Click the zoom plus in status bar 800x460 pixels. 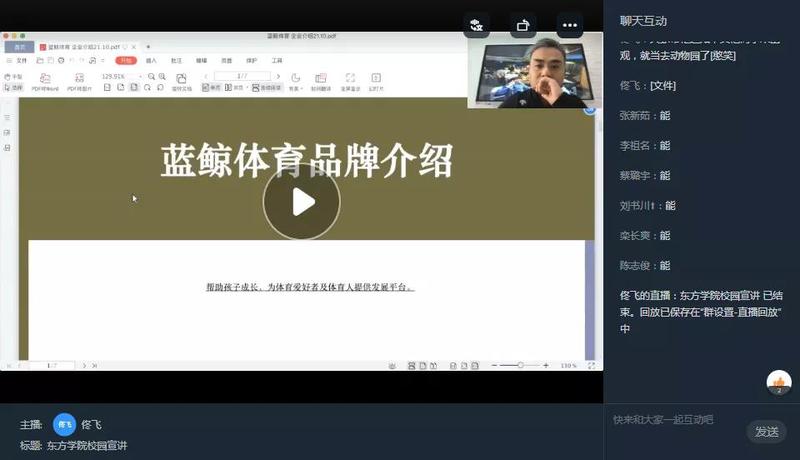click(x=546, y=365)
